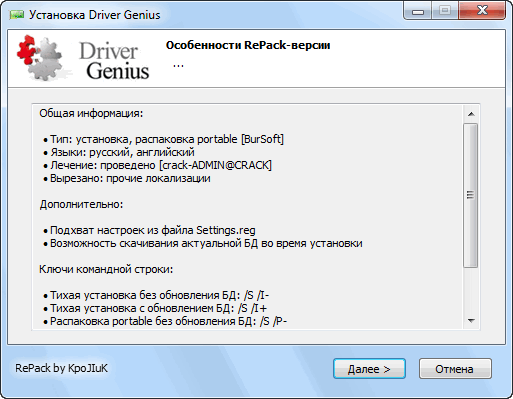This screenshot has height=399, width=513.
Task: Minimize the installer window
Action: click(x=418, y=11)
